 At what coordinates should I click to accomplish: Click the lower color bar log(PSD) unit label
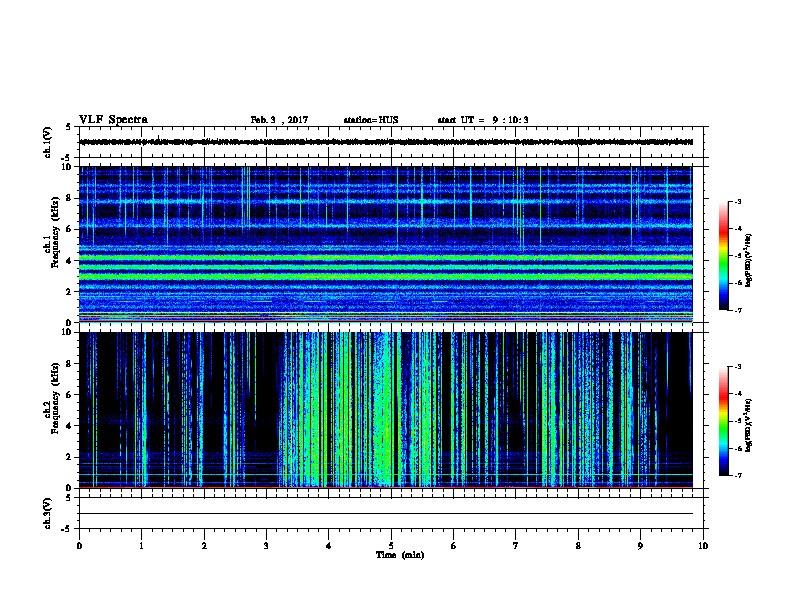point(748,426)
